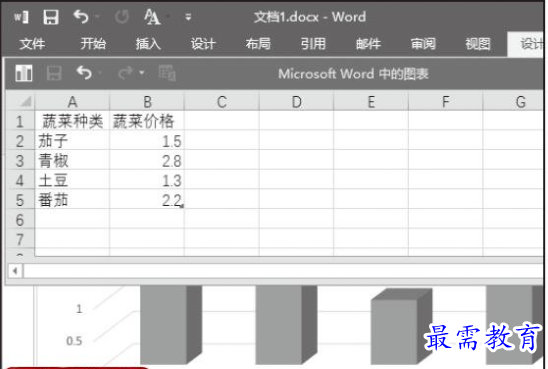
Task: Click the Word application icon in the title bar
Action: (x=21, y=17)
